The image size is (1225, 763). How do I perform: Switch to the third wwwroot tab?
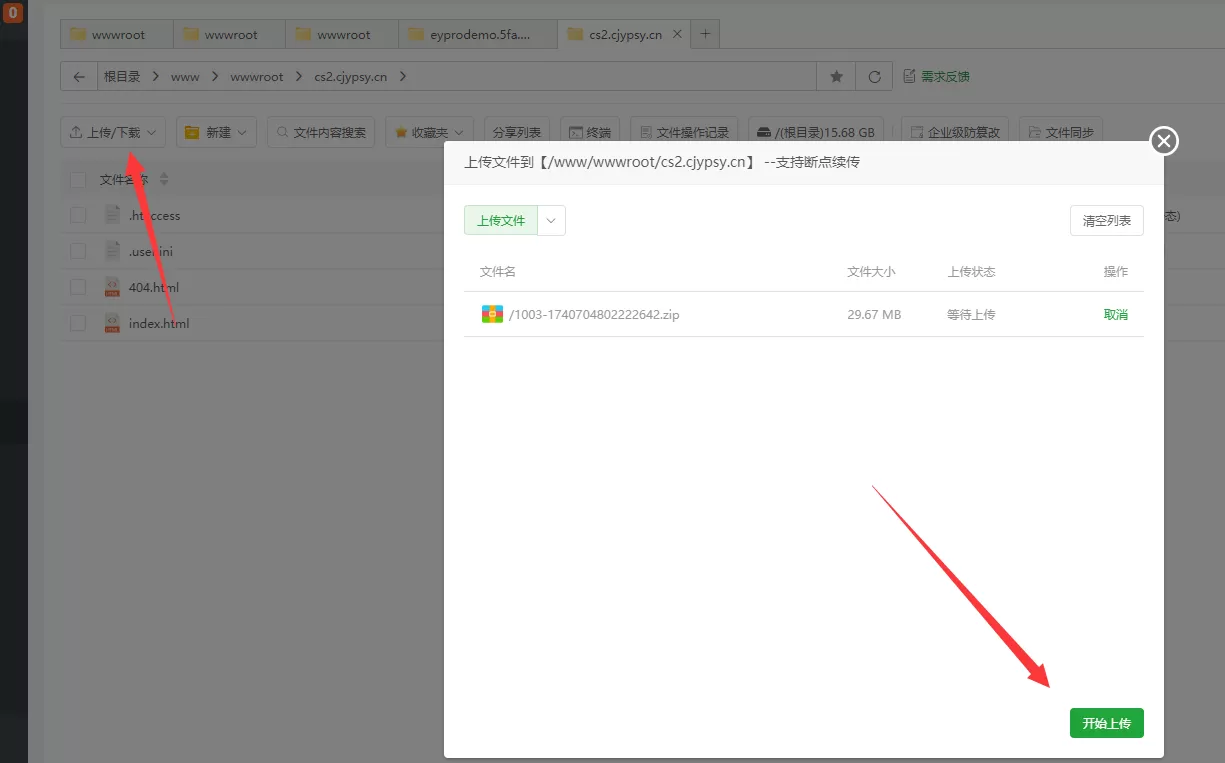[343, 34]
